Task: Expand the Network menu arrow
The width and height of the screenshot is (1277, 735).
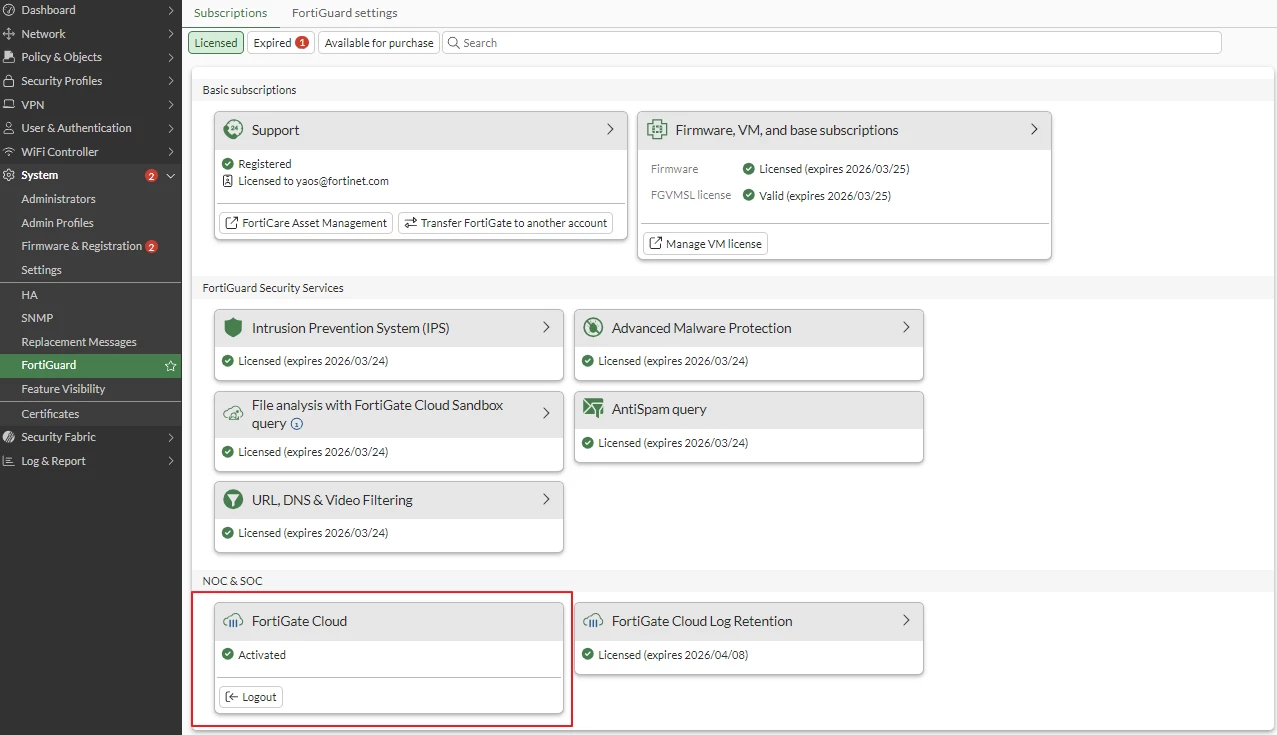Action: point(171,34)
